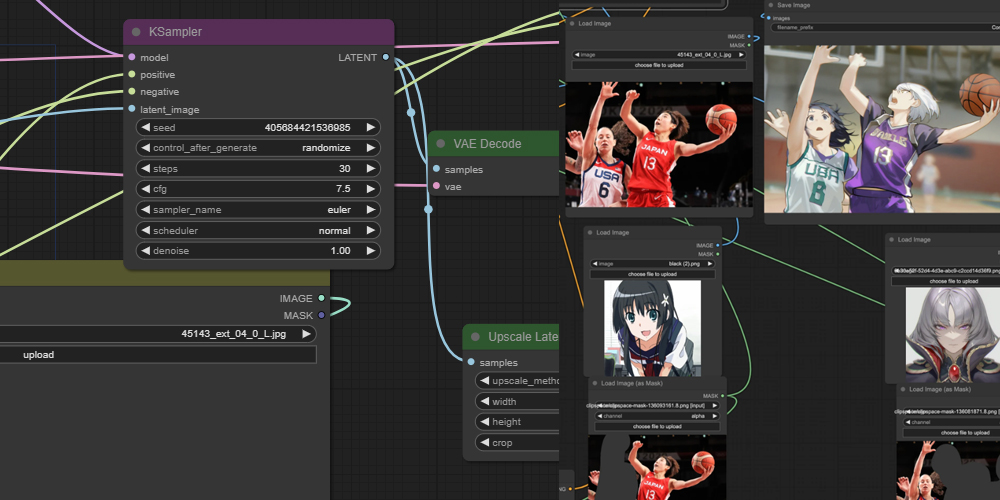Screen dimensions: 1000x500
Task: Click the KSampler node title text
Action: click(x=175, y=32)
